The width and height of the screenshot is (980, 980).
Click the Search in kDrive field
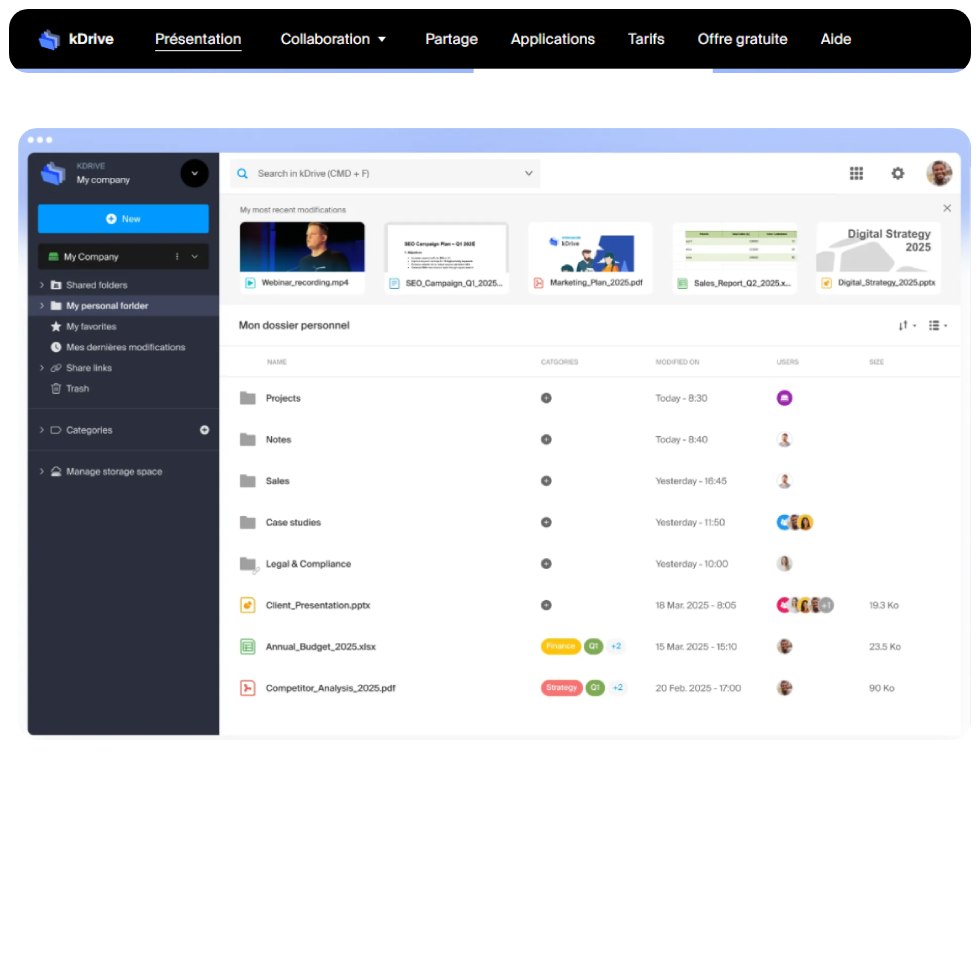(x=384, y=173)
